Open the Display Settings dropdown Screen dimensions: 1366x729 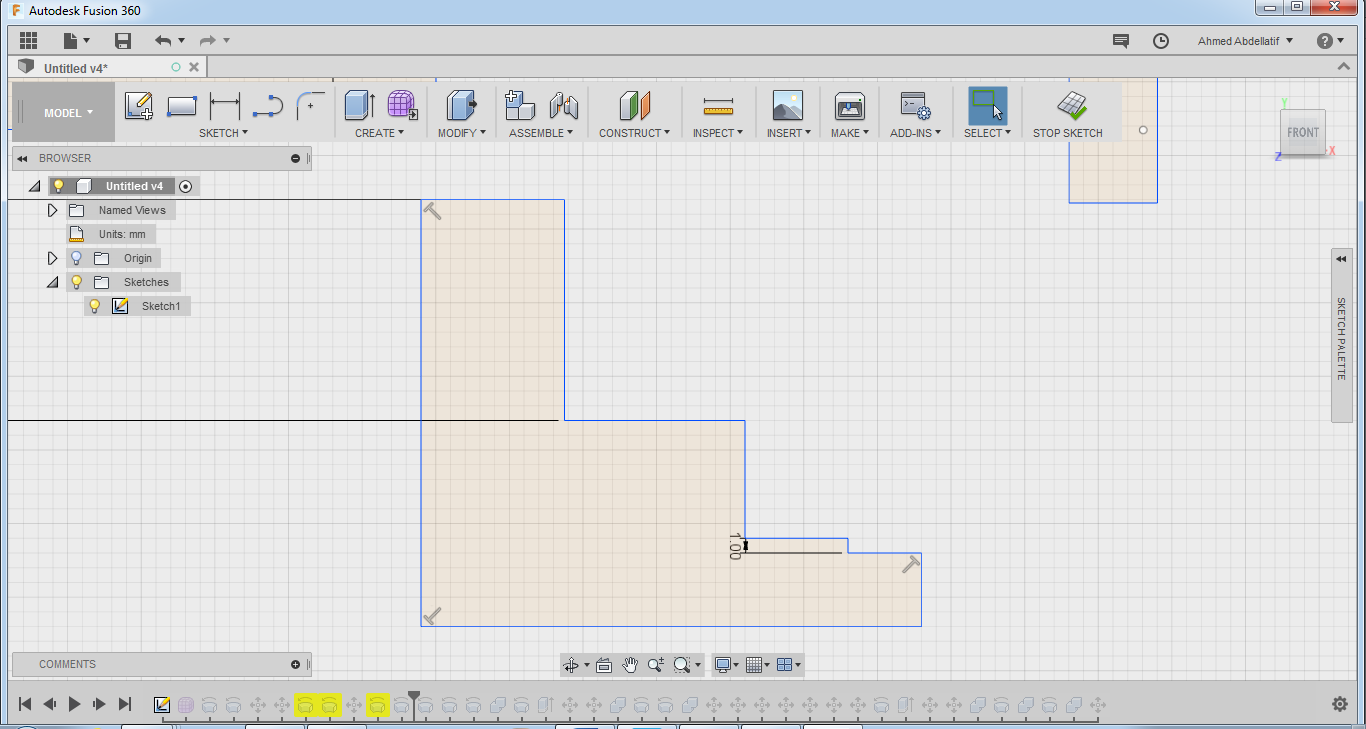[x=726, y=664]
